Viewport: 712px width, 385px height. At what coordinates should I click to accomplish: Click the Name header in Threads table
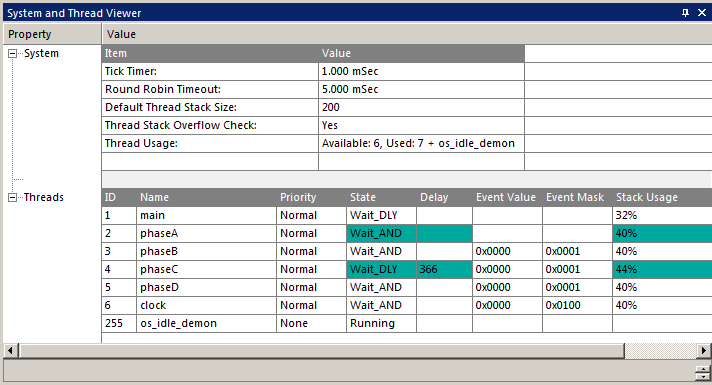pos(206,197)
